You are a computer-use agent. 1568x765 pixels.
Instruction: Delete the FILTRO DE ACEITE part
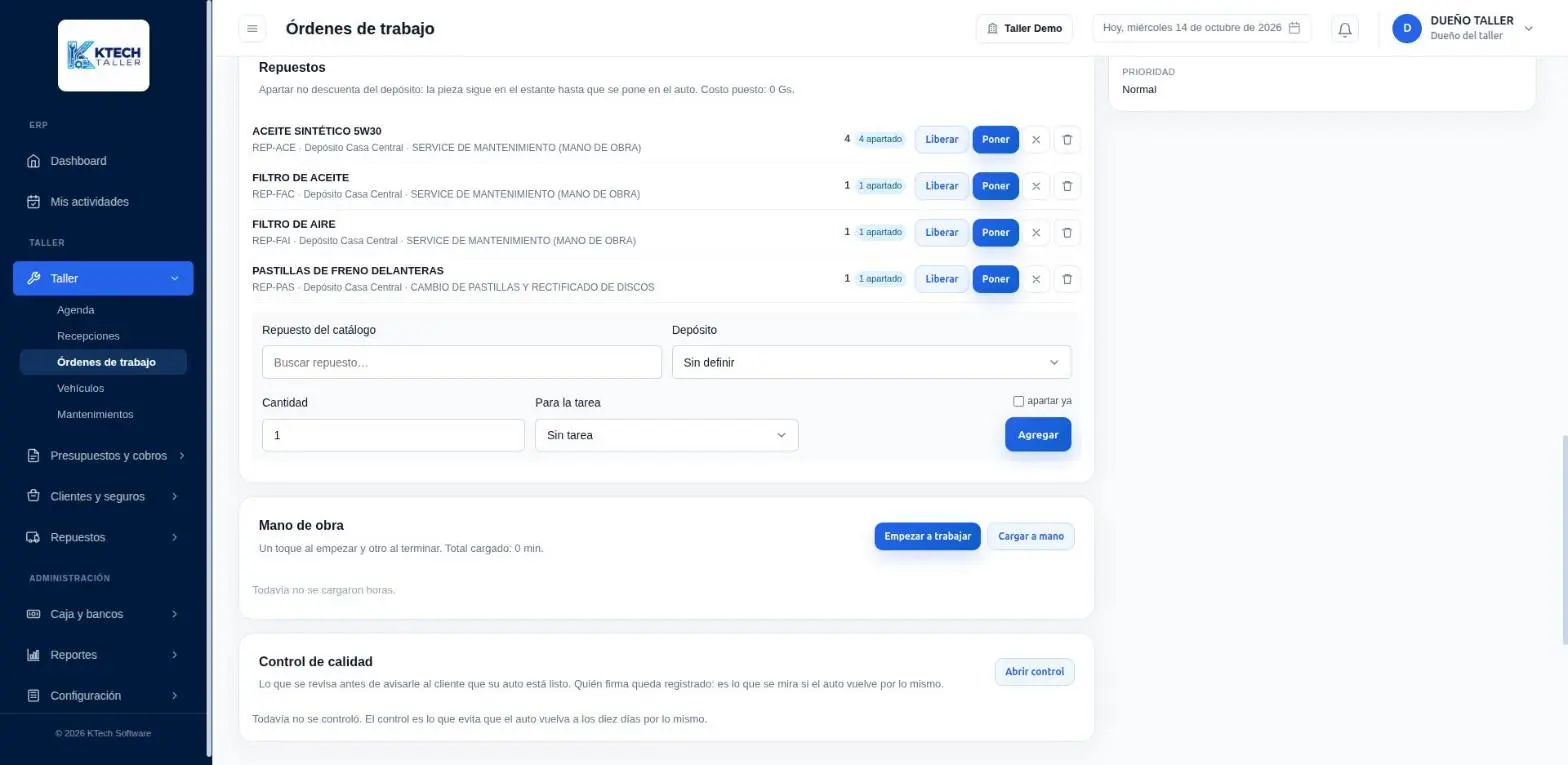click(x=1067, y=186)
